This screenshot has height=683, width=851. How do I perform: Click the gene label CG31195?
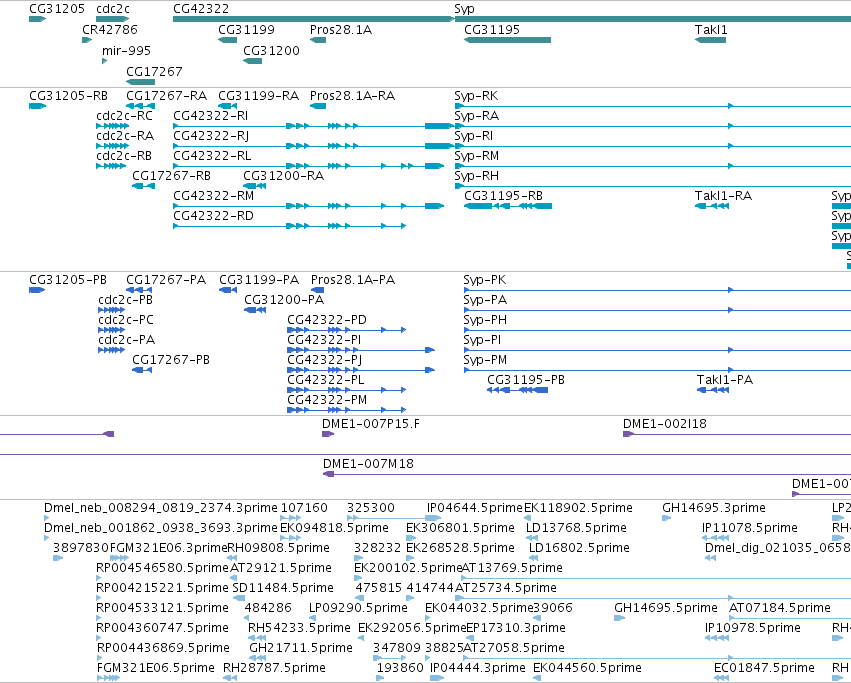tap(492, 30)
